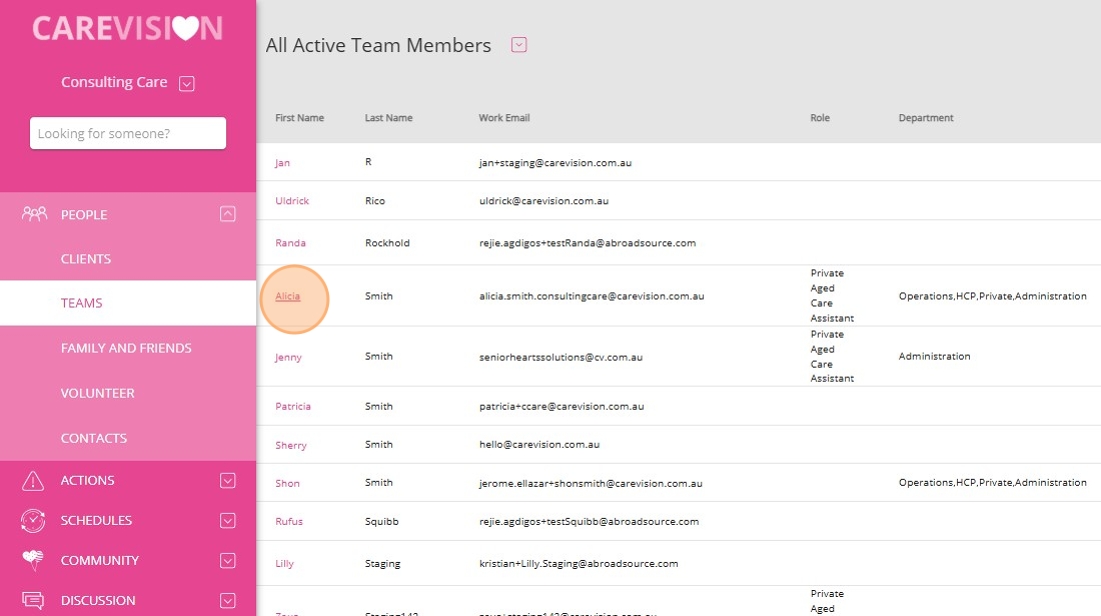Screen dimensions: 1101x616
Task: Open the All Active Team Members filter dropdown
Action: click(x=519, y=45)
